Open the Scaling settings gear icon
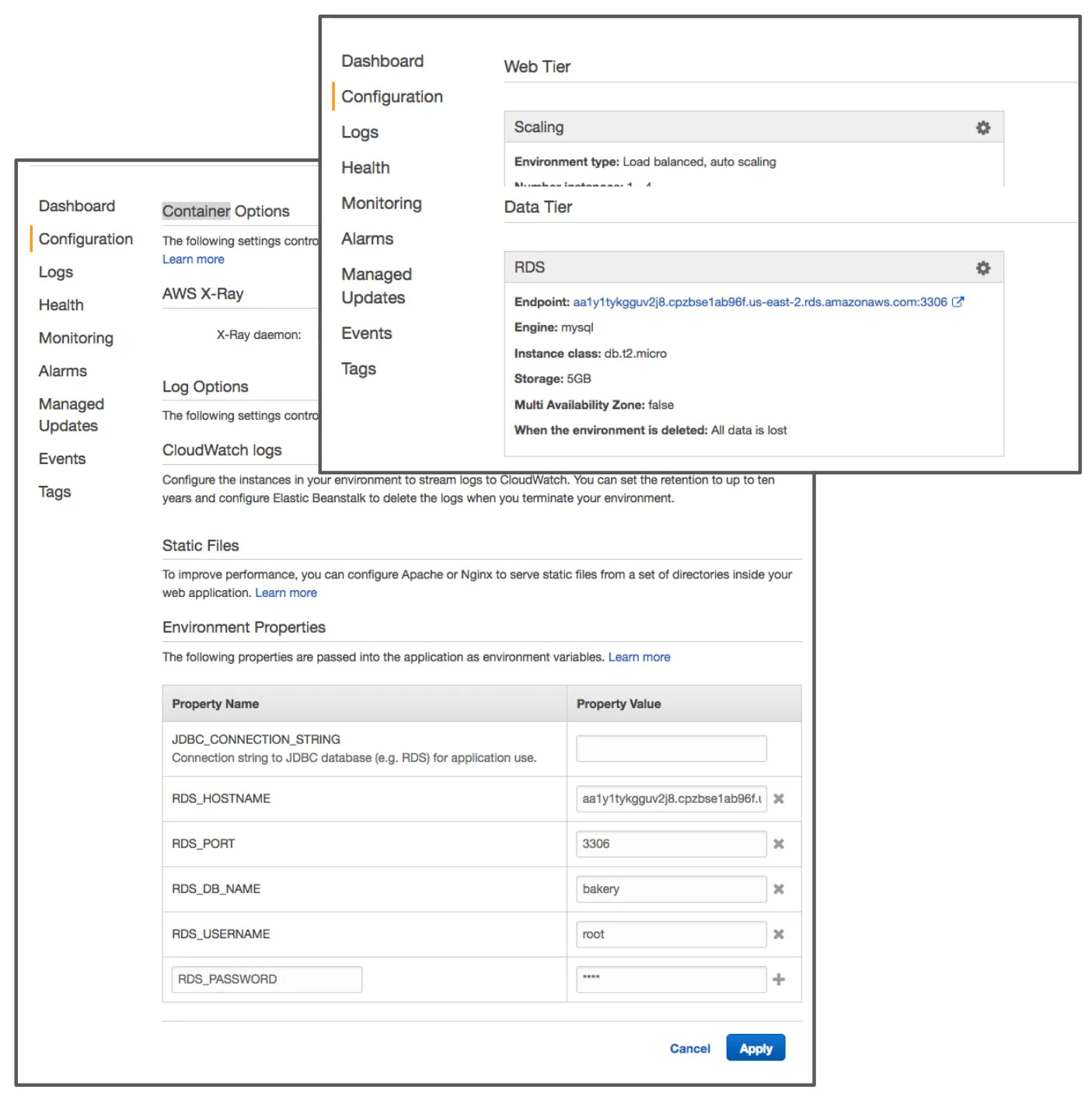1092x1100 pixels. 982,127
